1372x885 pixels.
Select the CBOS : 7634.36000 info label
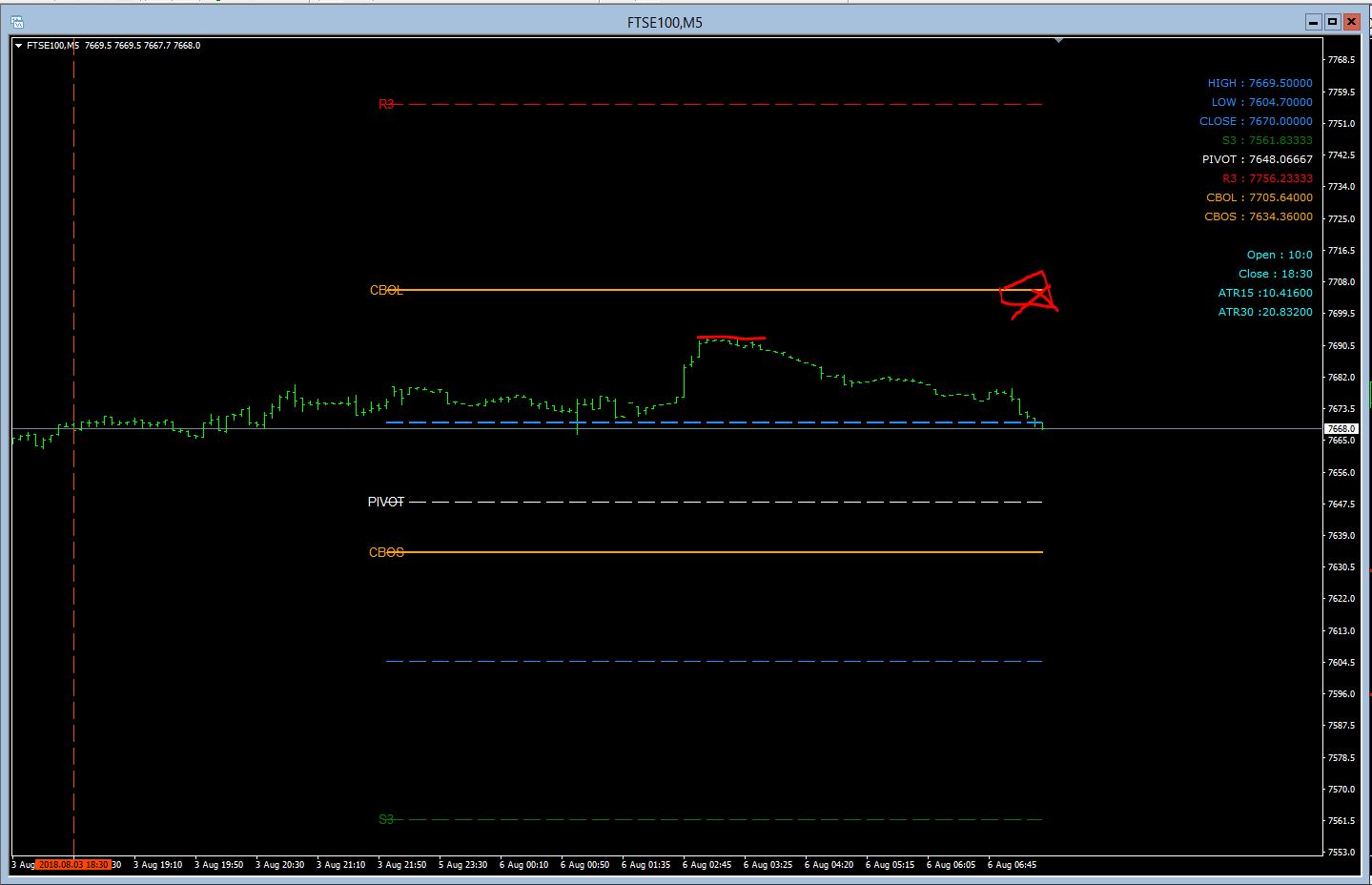[1258, 216]
